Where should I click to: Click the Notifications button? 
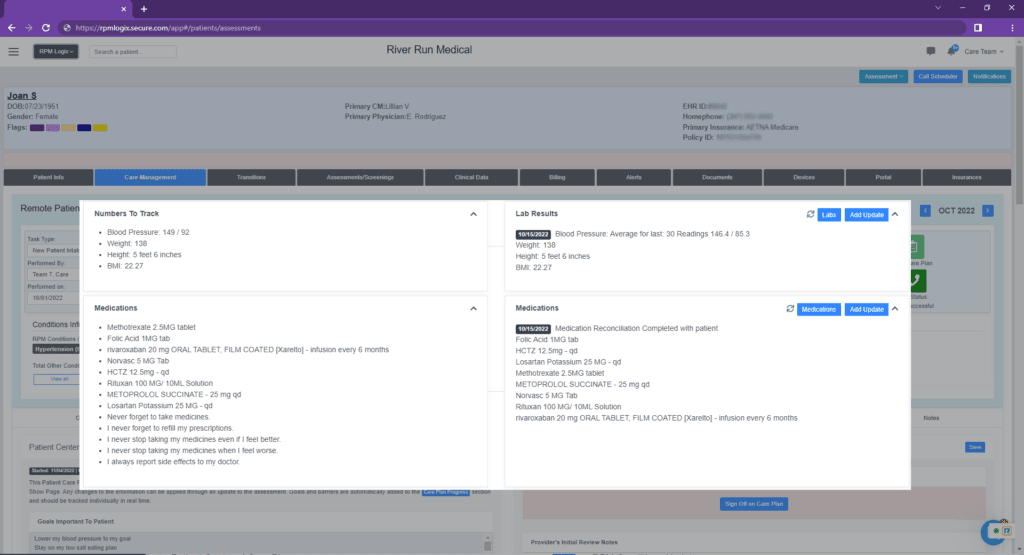pos(989,76)
